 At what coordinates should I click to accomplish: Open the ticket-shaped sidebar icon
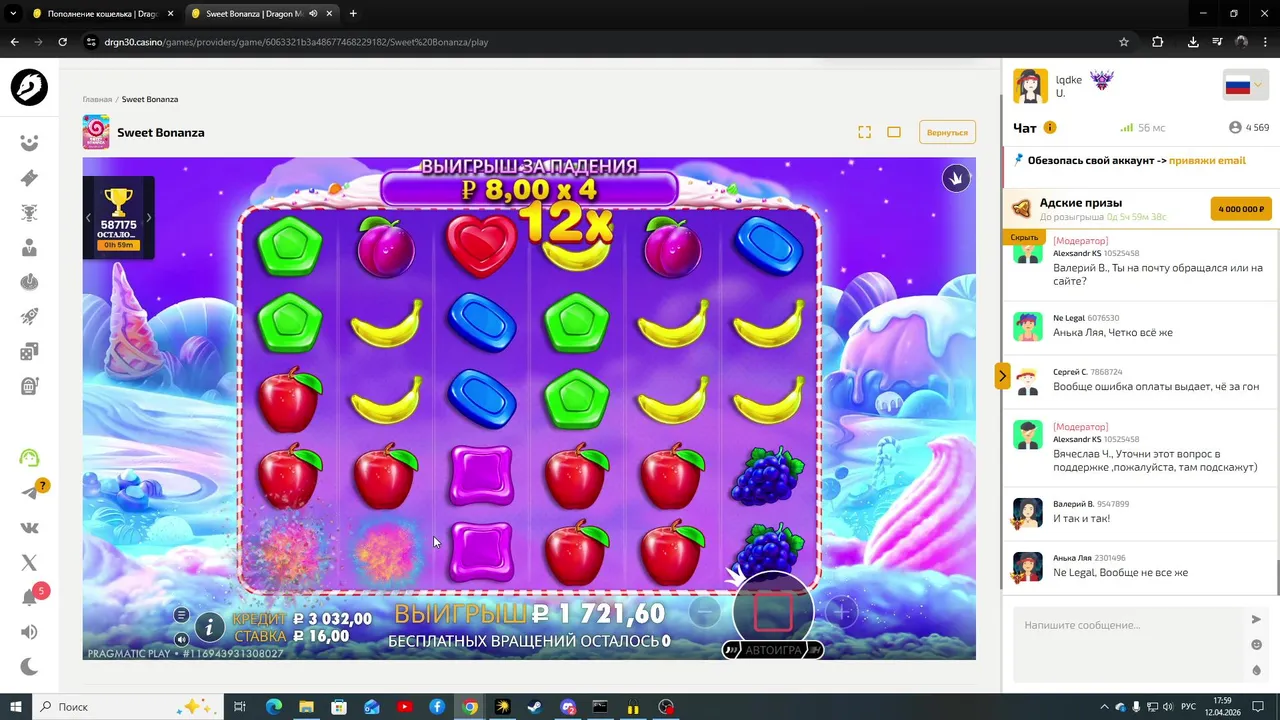pos(29,178)
